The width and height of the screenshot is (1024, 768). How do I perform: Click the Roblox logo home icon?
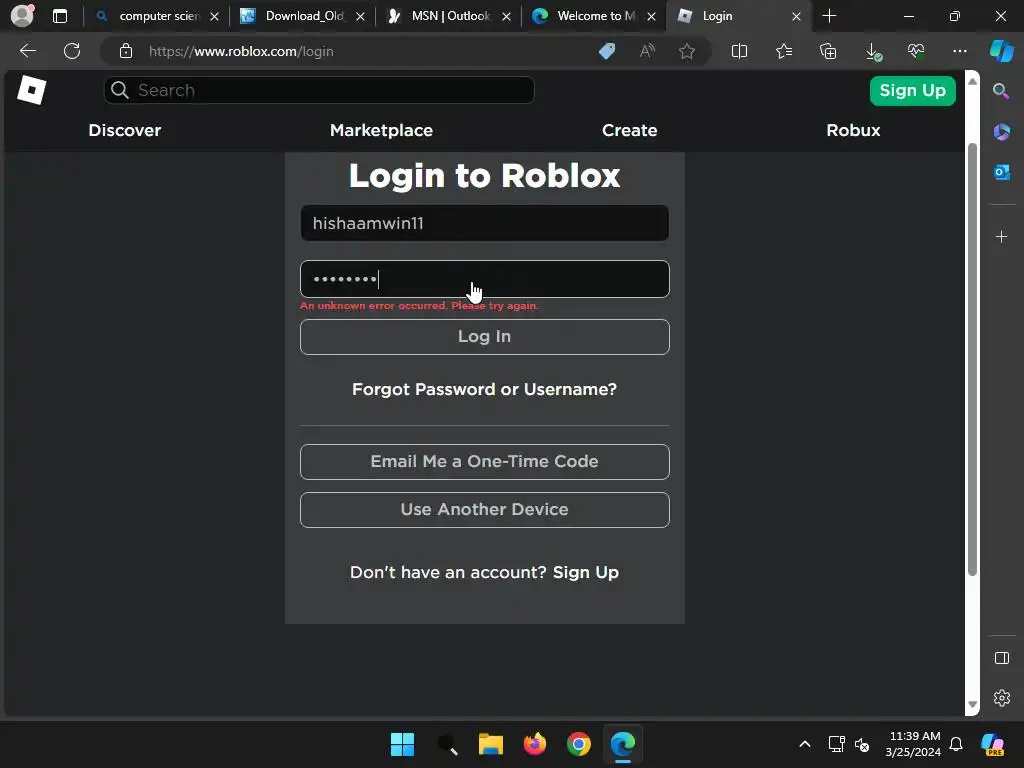pyautogui.click(x=31, y=90)
